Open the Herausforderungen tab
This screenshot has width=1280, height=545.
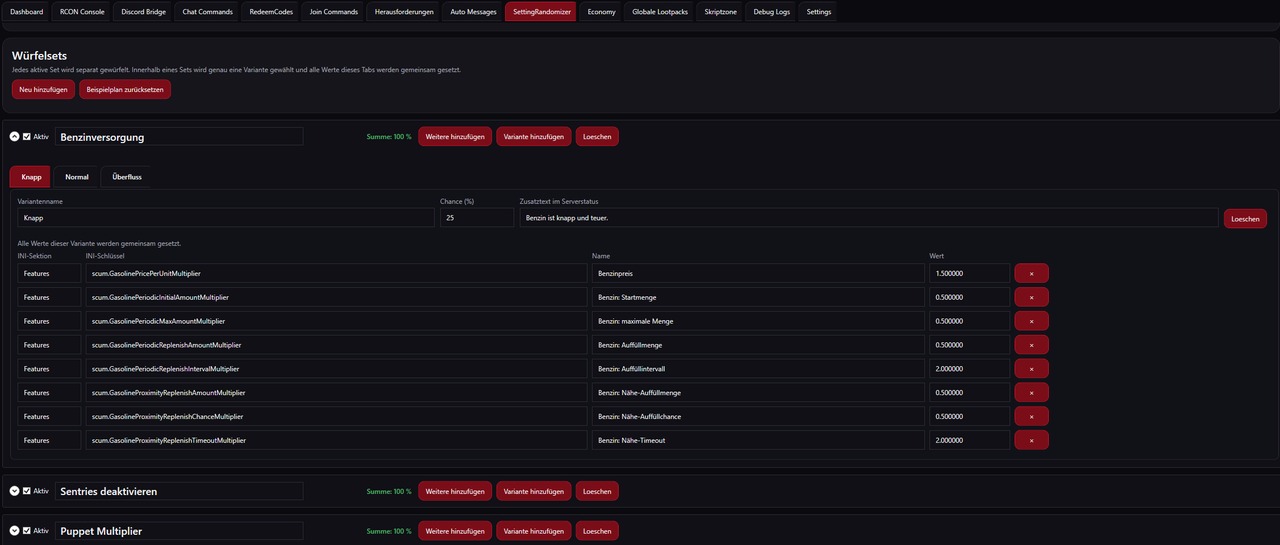404,12
